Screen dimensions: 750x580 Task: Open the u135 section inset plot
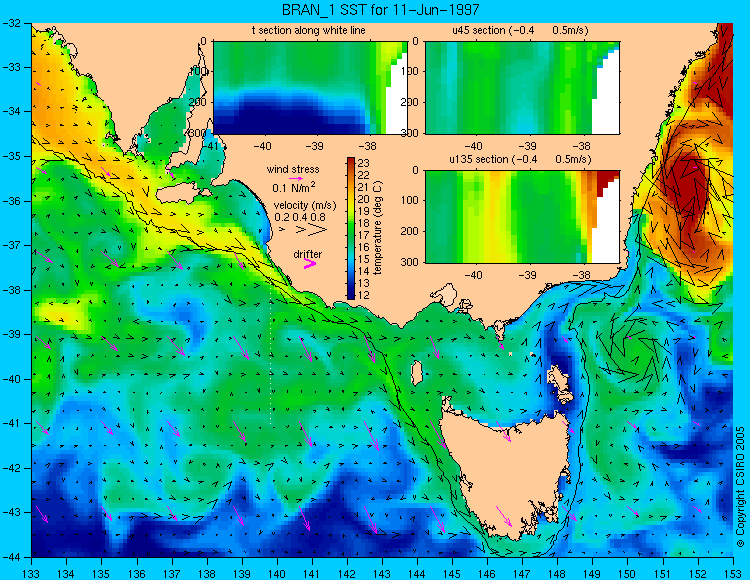pyautogui.click(x=522, y=217)
